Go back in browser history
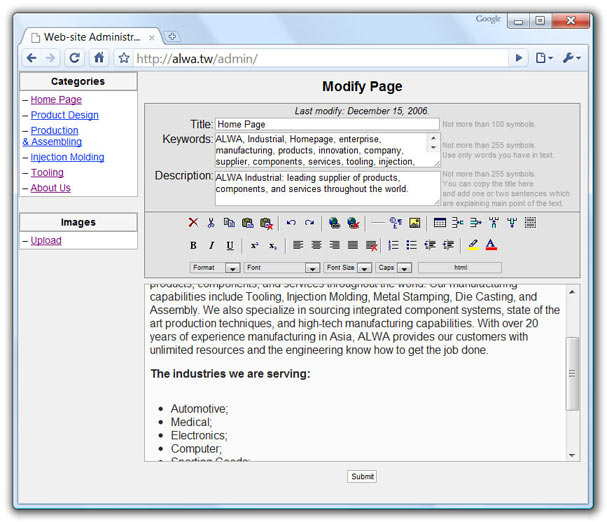607x522 pixels. (x=31, y=58)
